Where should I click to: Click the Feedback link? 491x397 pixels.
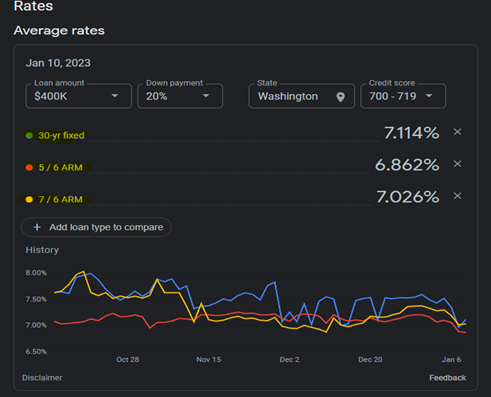pos(447,378)
